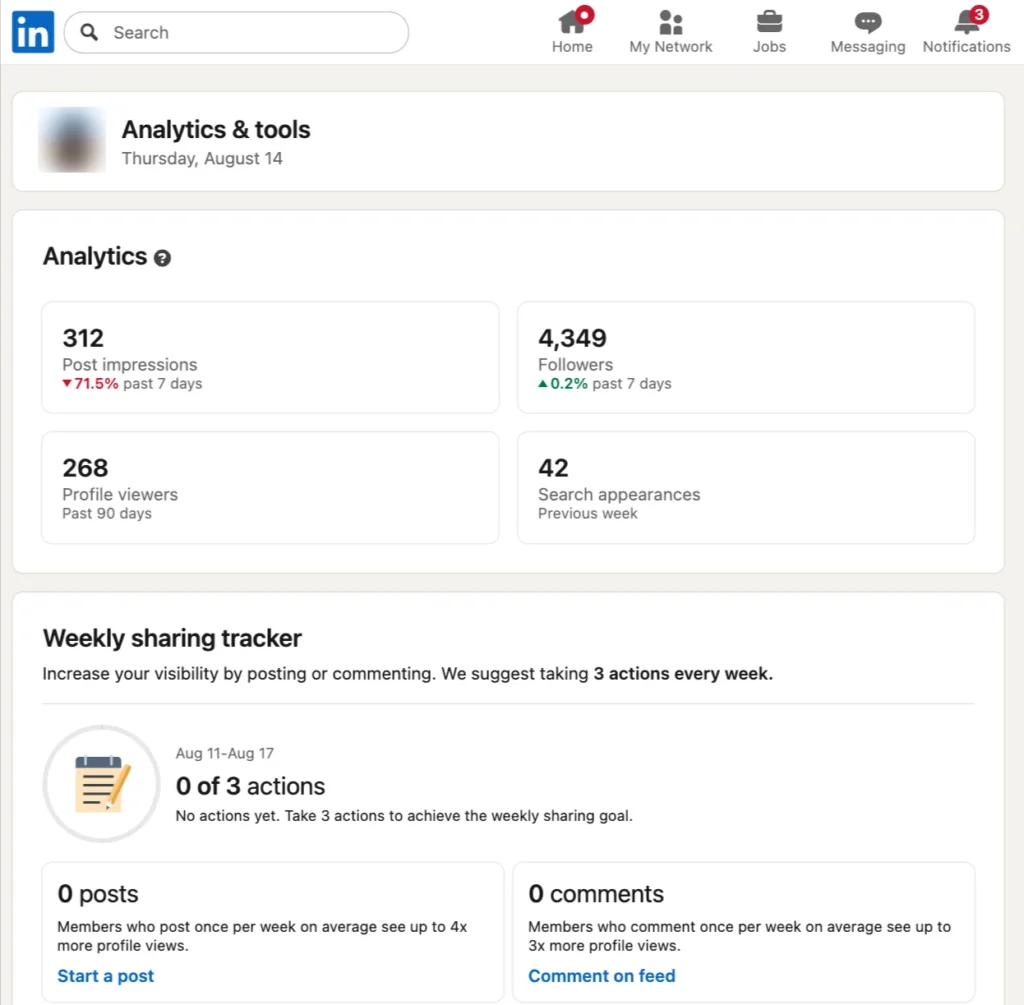Click the My Network nav label
Viewport: 1024px width, 1005px height.
tap(671, 47)
